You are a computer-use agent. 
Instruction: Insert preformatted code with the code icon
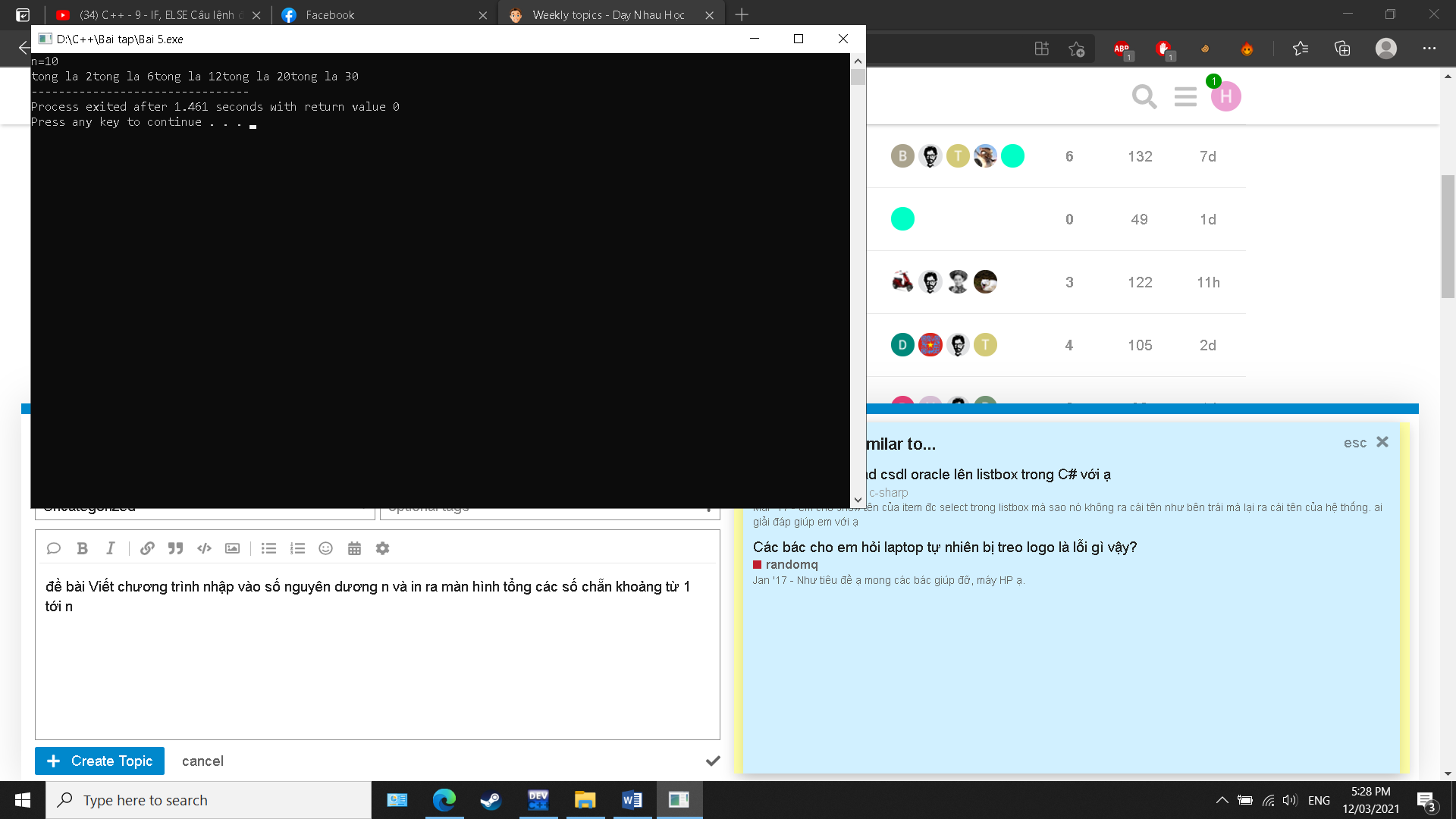(x=204, y=548)
